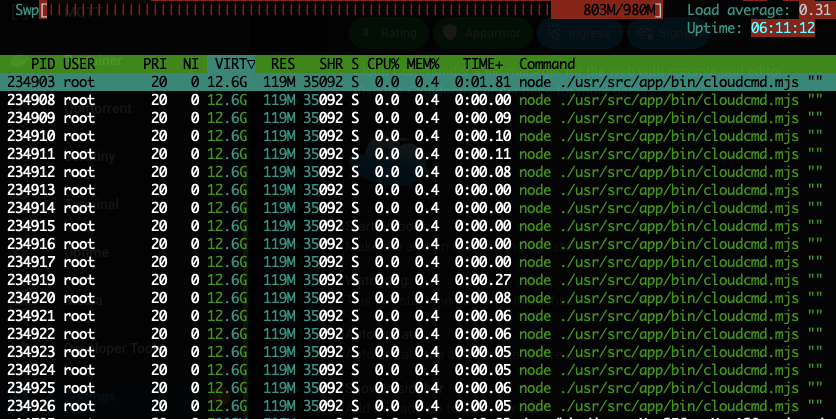This screenshot has width=836, height=419.
Task: Sort processes by CPU% column header
Action: (383, 64)
